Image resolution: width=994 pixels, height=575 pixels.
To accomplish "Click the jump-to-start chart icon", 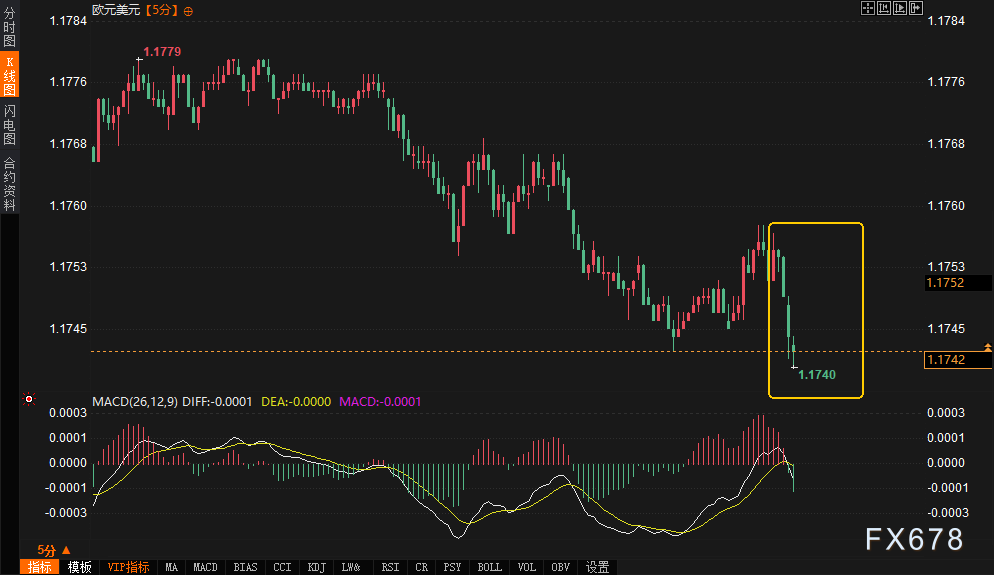I will click(x=884, y=8).
